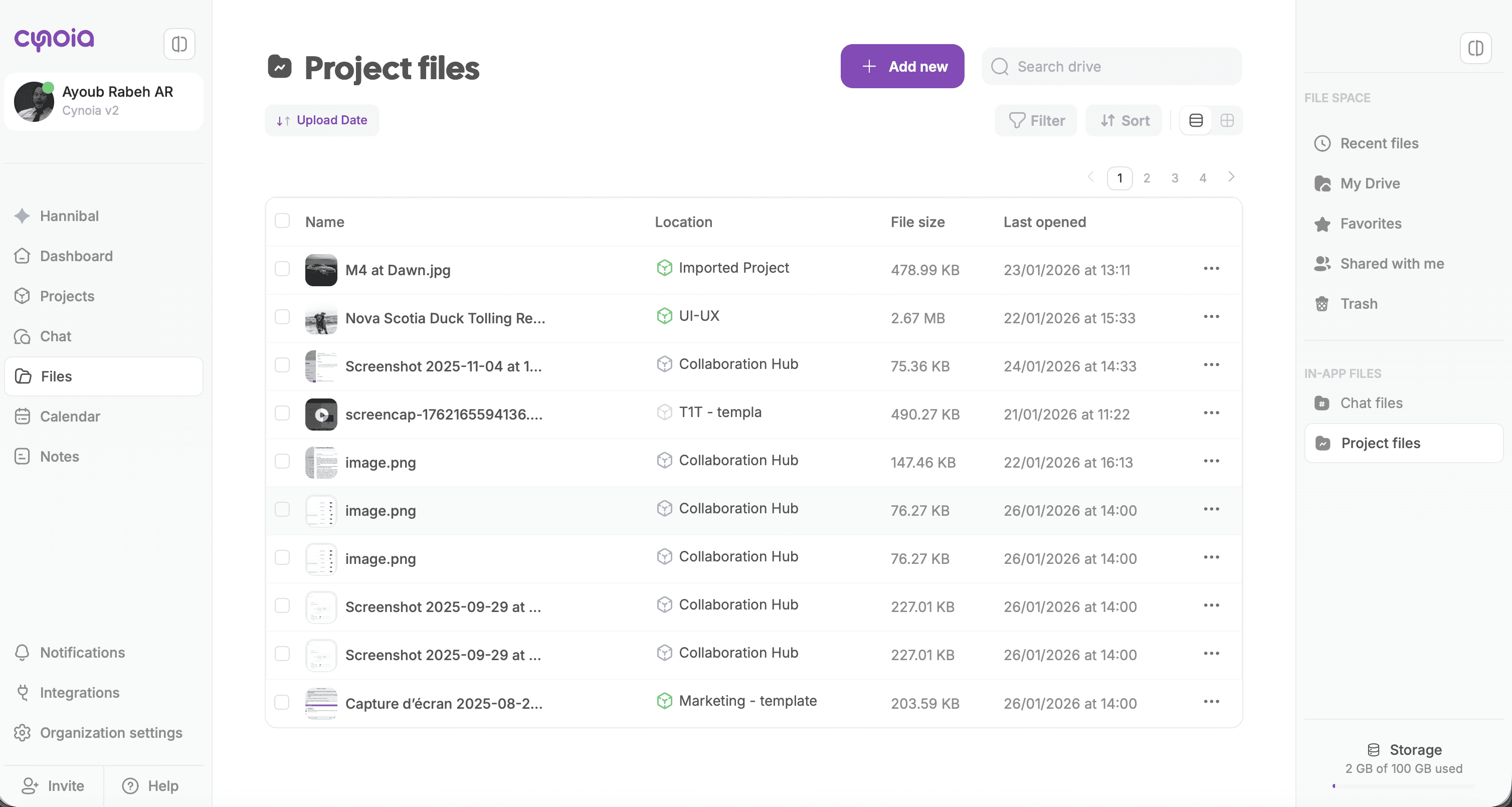Open Favorites in file space
The width and height of the screenshot is (1512, 807).
coord(1370,224)
